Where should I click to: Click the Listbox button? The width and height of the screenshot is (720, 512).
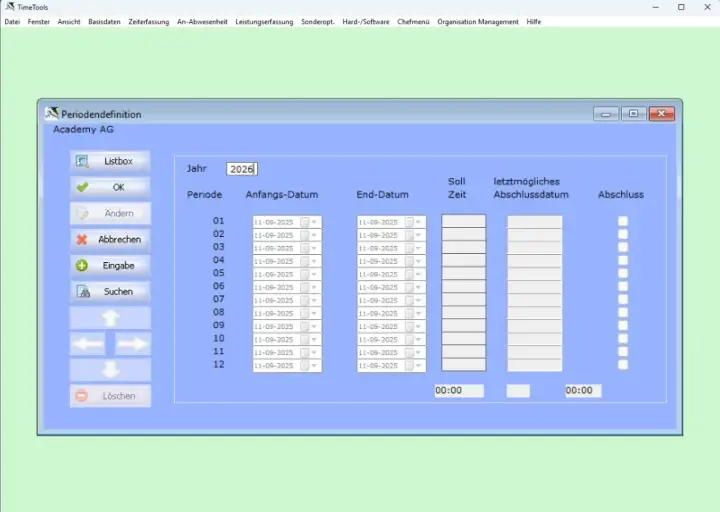110,161
